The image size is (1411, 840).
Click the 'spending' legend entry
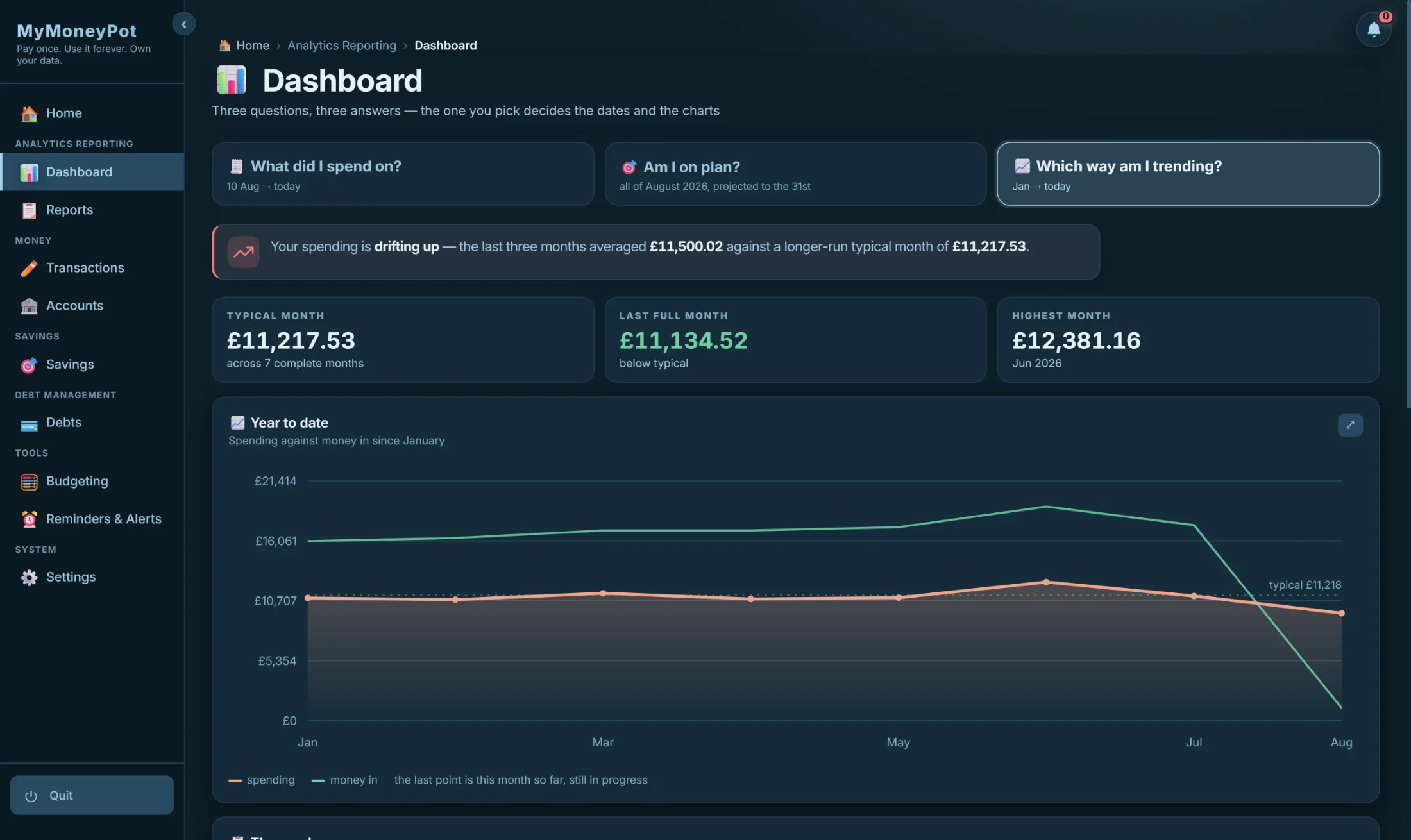click(x=262, y=780)
